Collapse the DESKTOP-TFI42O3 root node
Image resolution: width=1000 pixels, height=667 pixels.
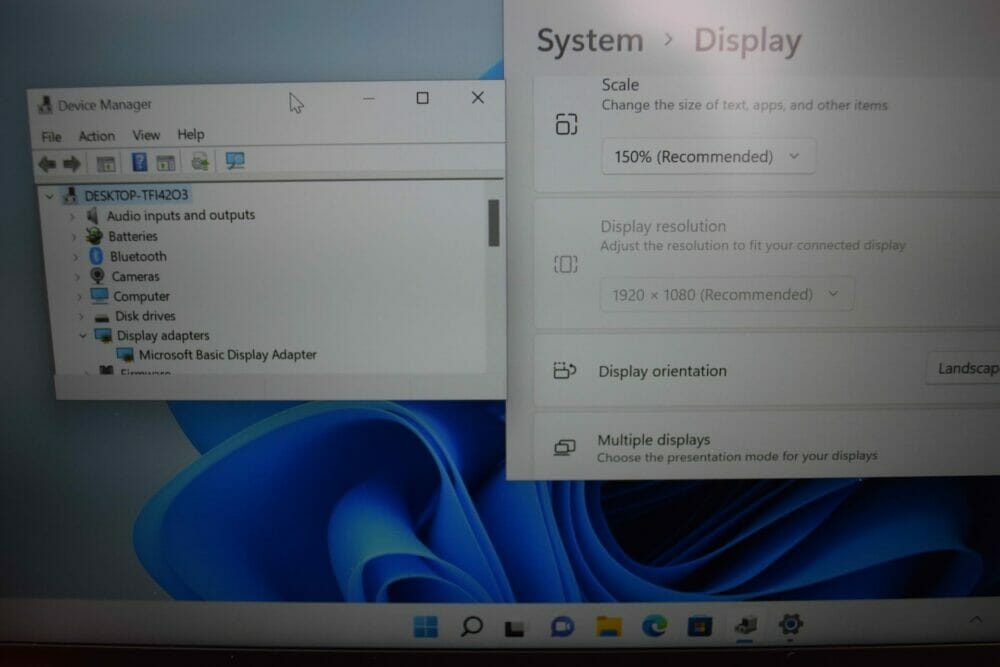50,196
